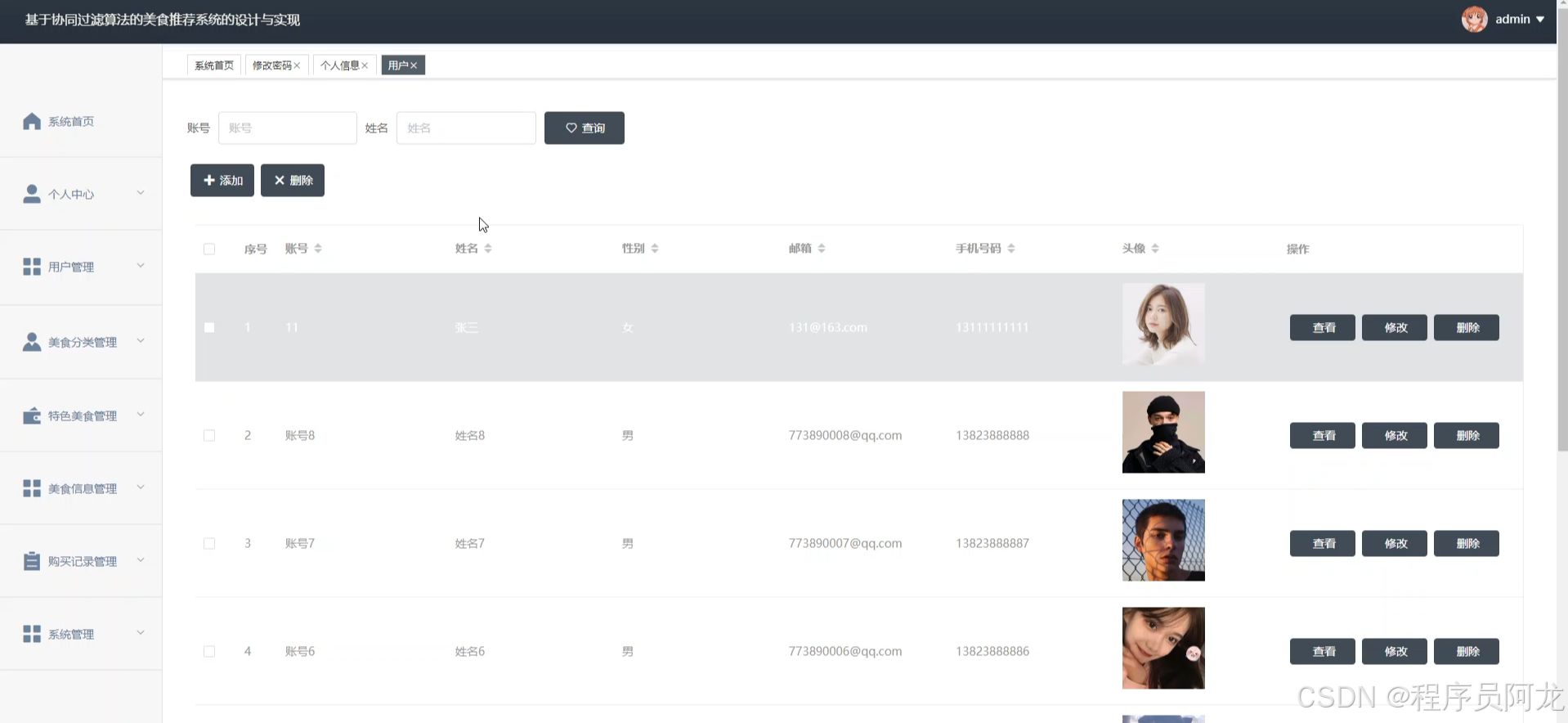This screenshot has width=1568, height=723.
Task: Sort by 头像 column arrows
Action: tap(1155, 249)
